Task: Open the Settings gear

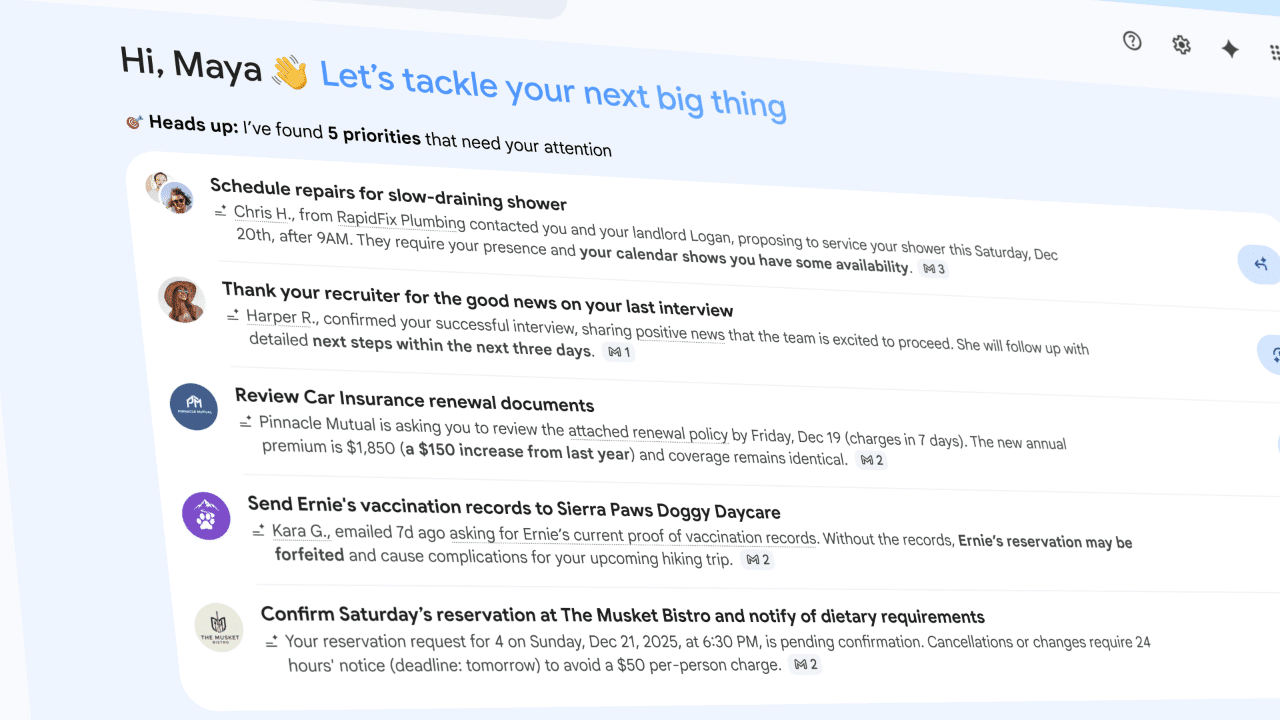Action: (1181, 46)
